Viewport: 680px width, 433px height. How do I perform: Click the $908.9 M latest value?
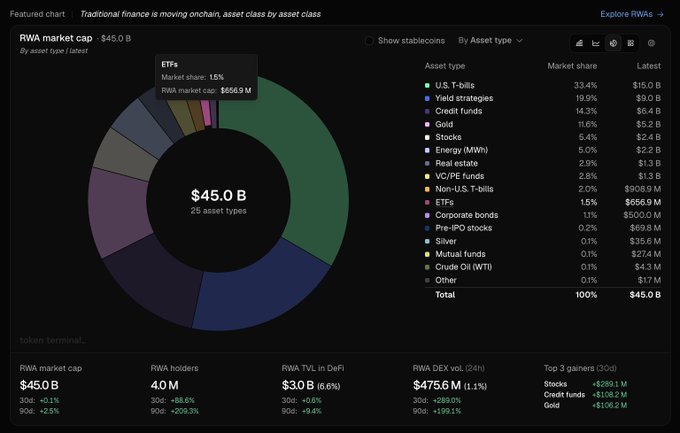point(642,189)
